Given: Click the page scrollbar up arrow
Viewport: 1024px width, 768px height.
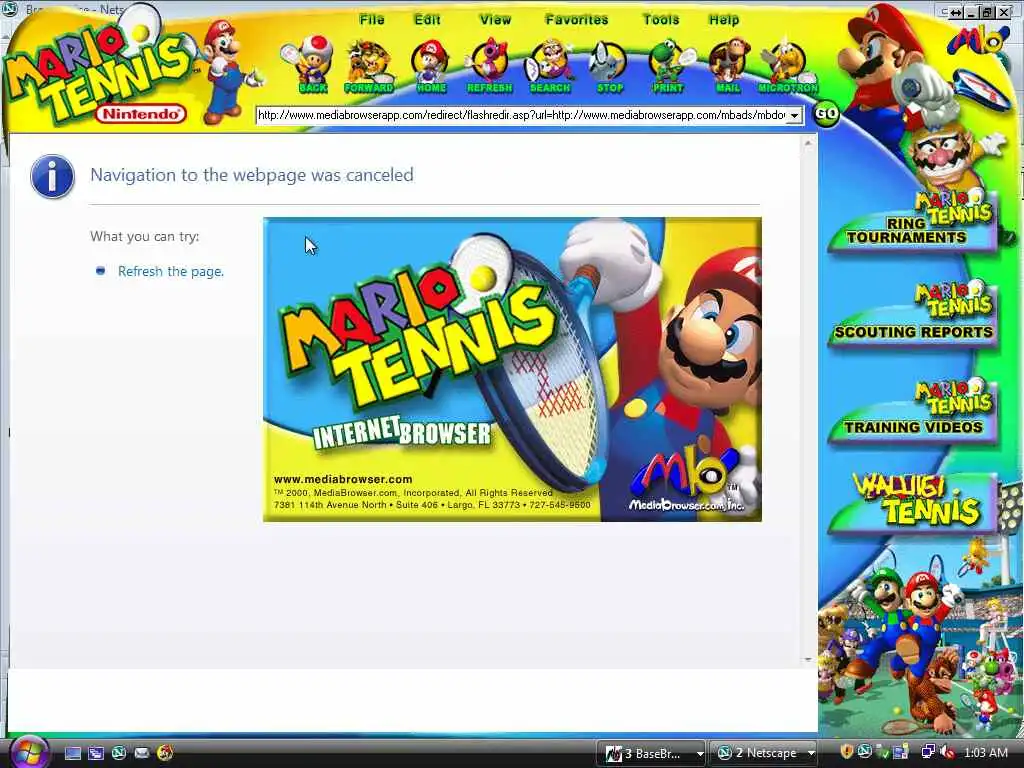Looking at the screenshot, I should click(x=808, y=142).
